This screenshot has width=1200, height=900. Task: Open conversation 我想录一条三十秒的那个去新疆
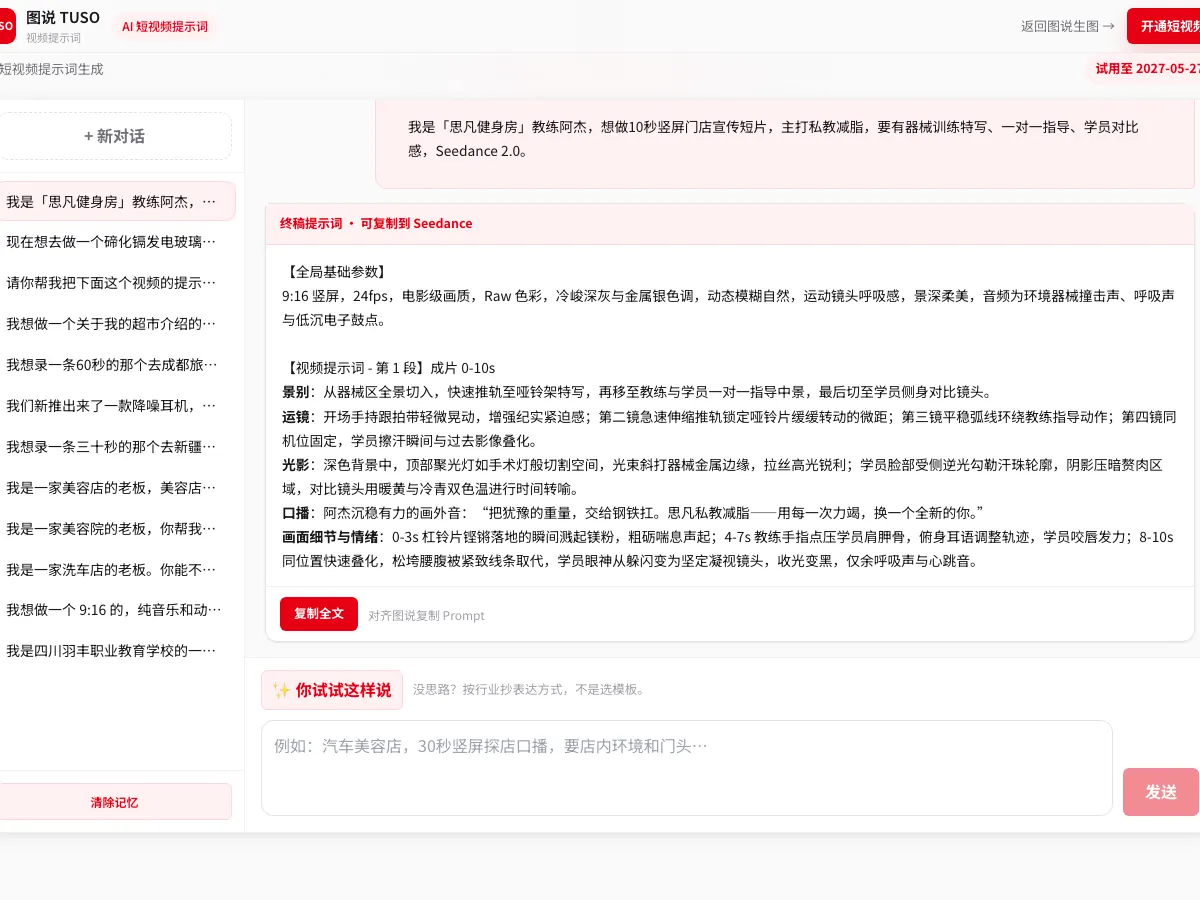pyautogui.click(x=115, y=447)
